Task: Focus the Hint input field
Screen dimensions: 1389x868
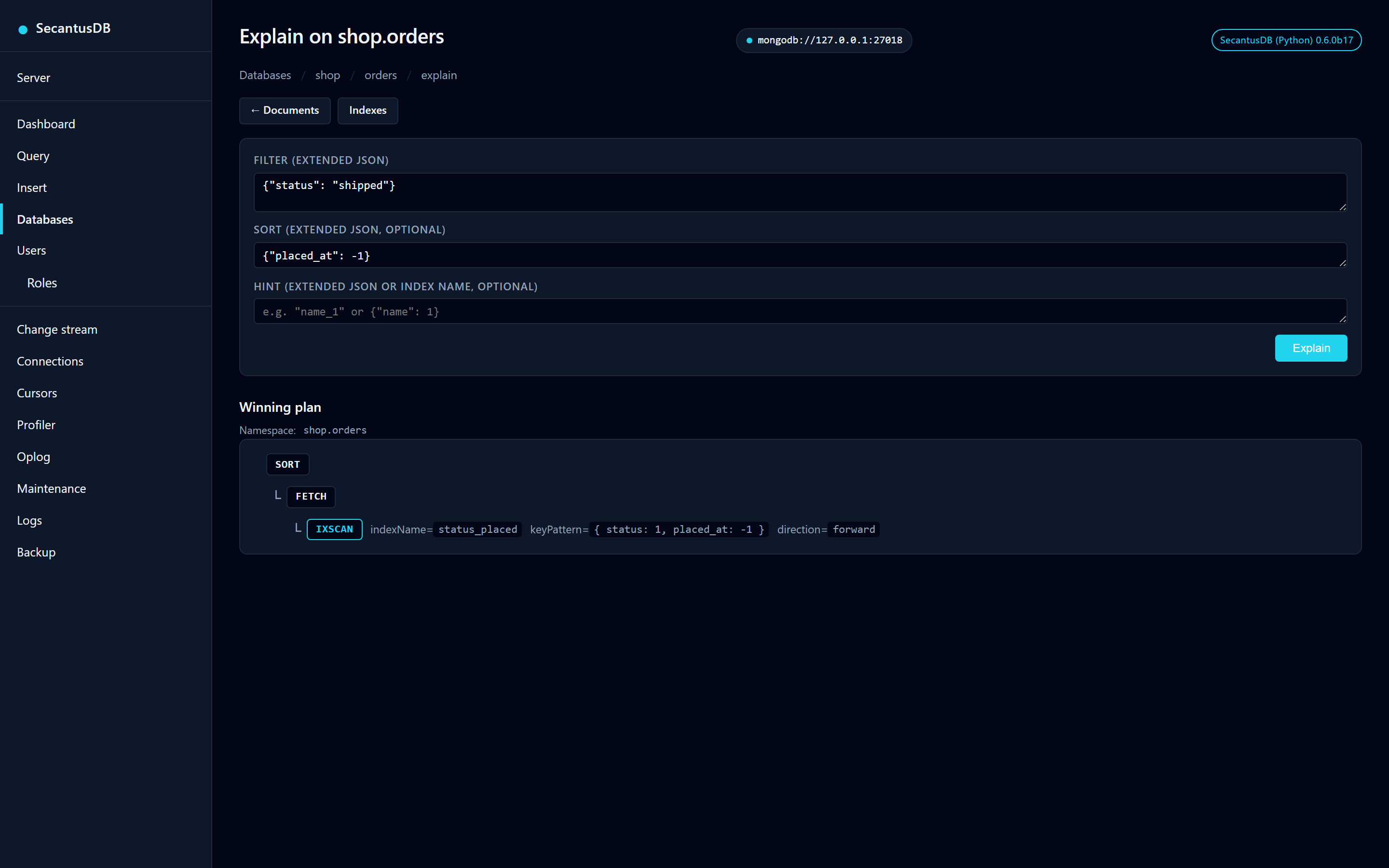Action: coord(800,311)
